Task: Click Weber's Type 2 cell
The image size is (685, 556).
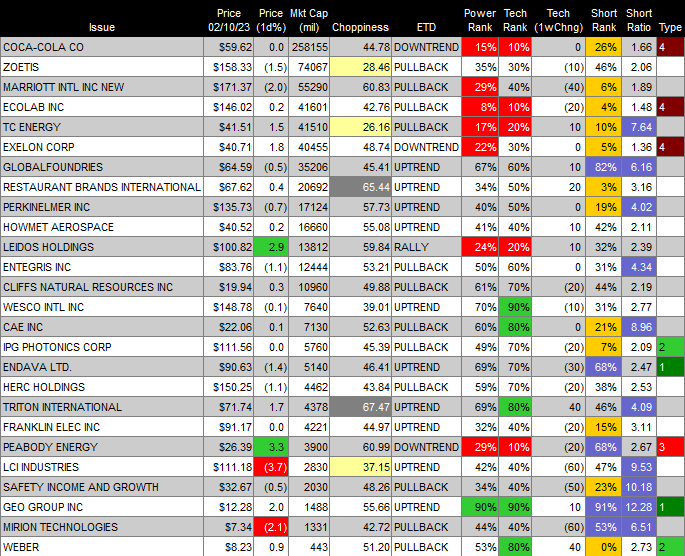Action: pyautogui.click(x=671, y=547)
